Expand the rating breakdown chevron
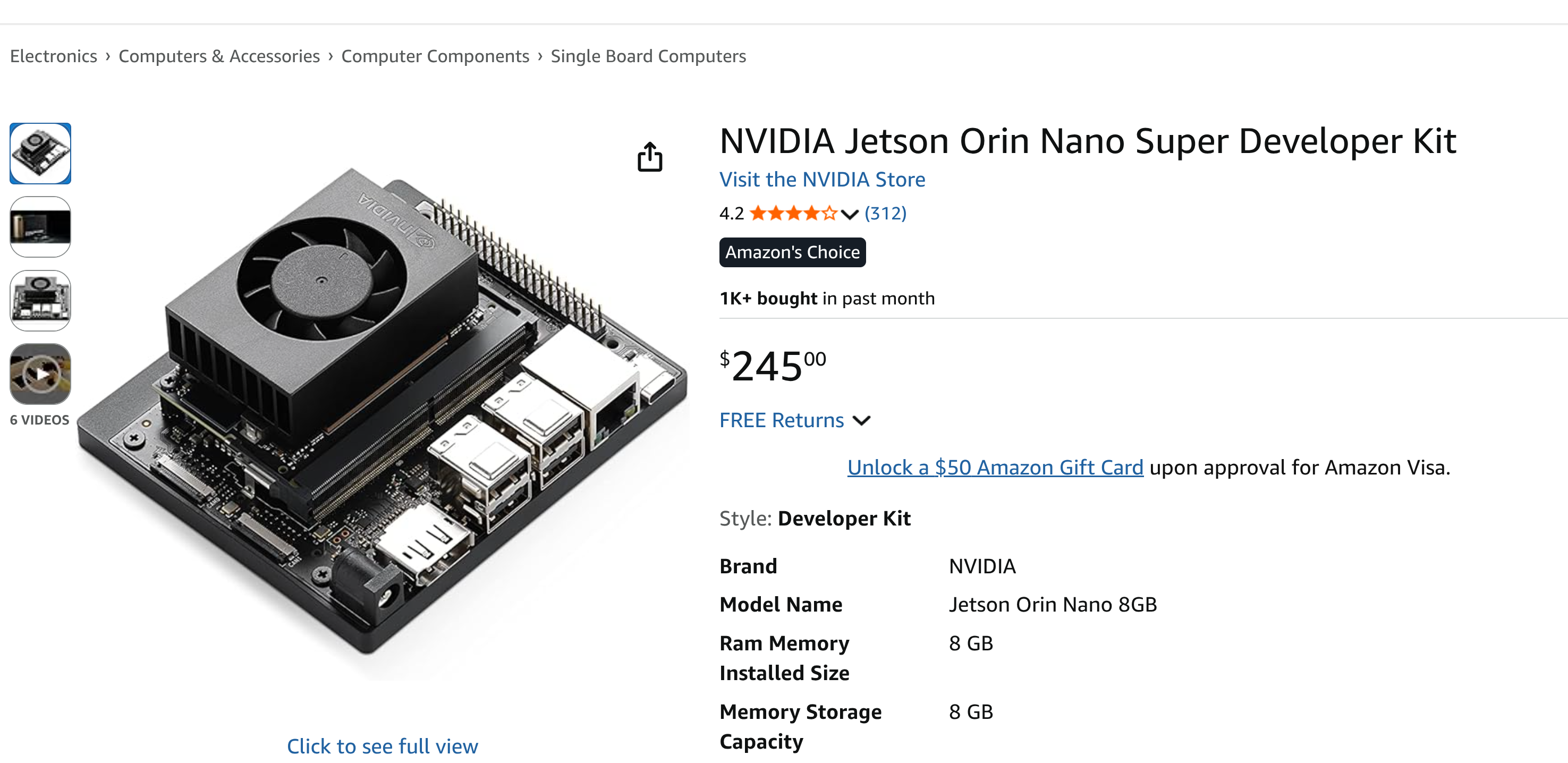1568x763 pixels. point(849,214)
